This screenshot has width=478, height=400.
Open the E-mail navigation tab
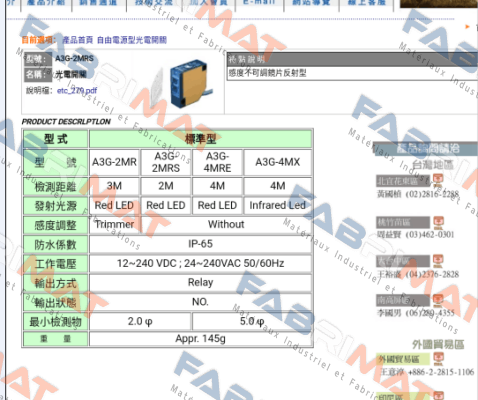[259, 3]
